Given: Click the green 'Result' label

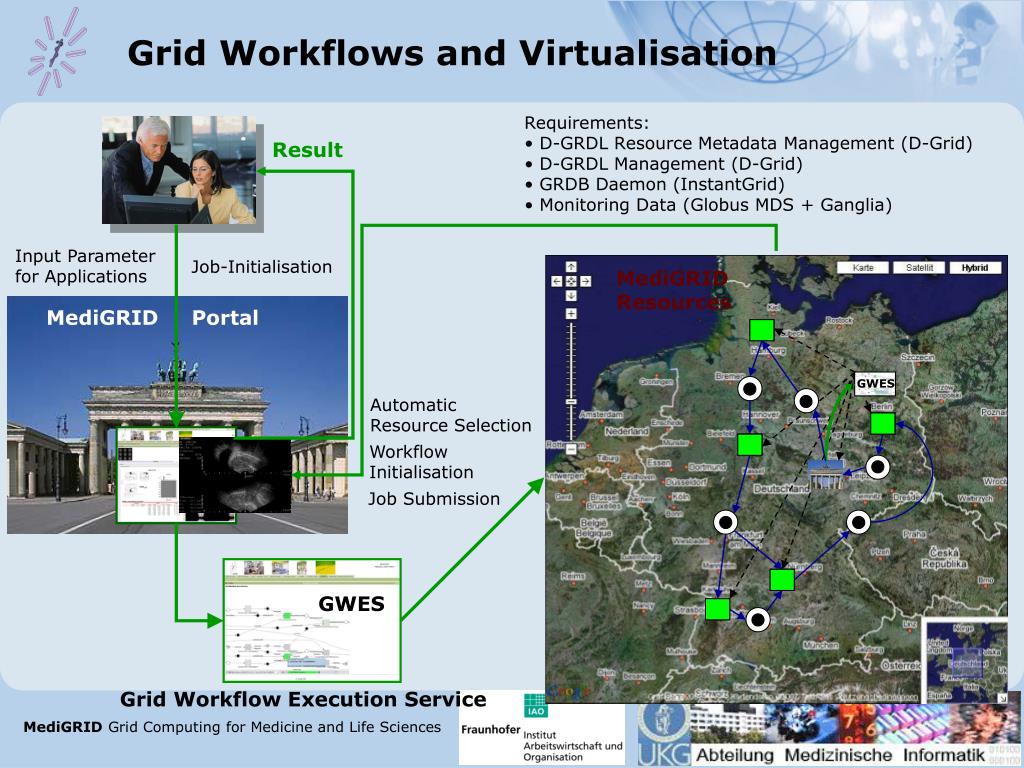Looking at the screenshot, I should (308, 150).
